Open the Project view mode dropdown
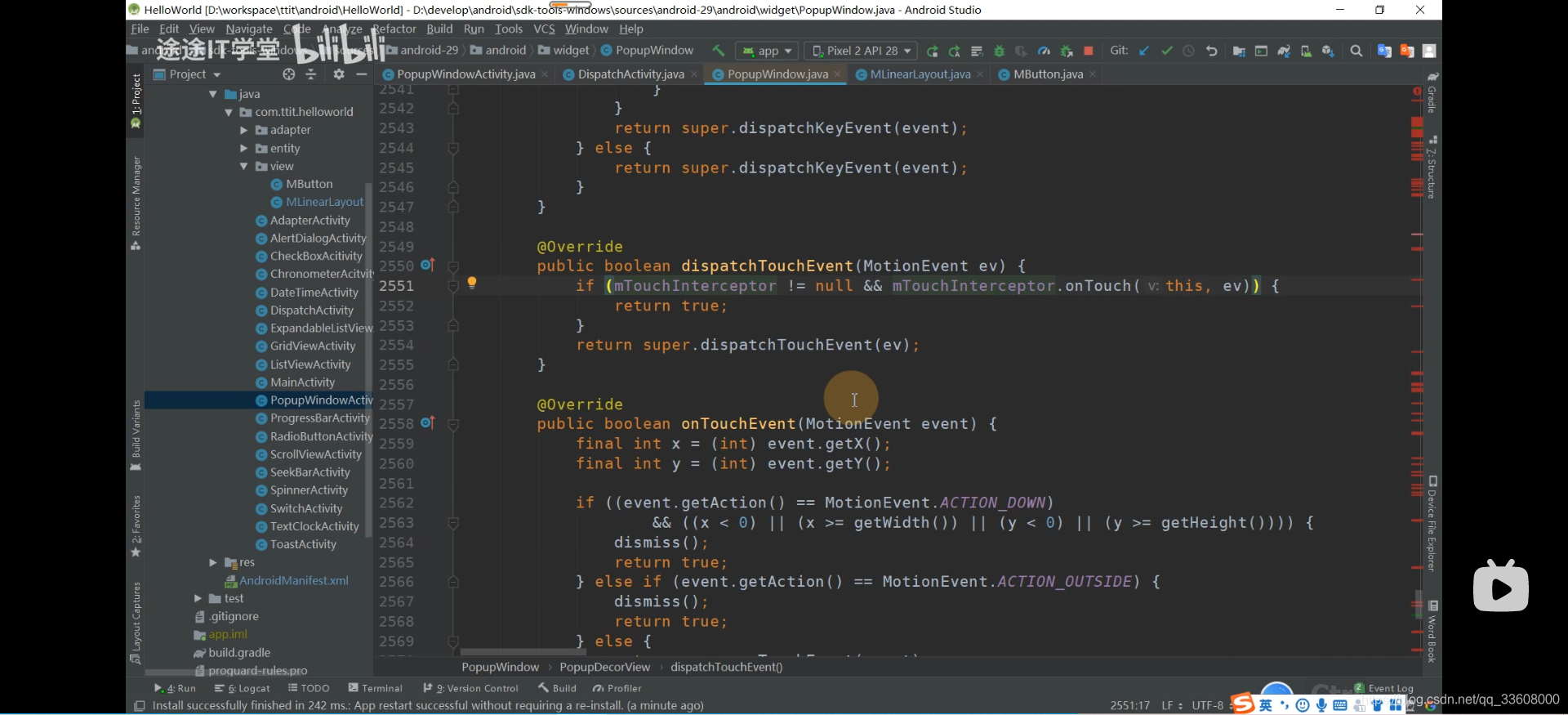The image size is (1568, 715). click(x=187, y=74)
